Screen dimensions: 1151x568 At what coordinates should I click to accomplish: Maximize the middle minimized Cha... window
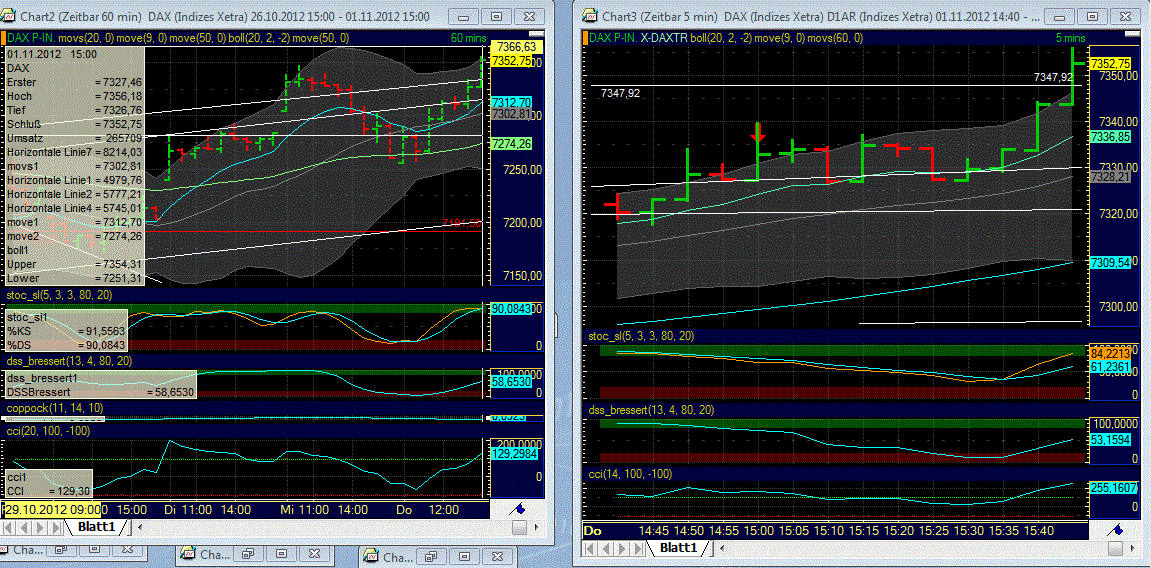(x=279, y=554)
